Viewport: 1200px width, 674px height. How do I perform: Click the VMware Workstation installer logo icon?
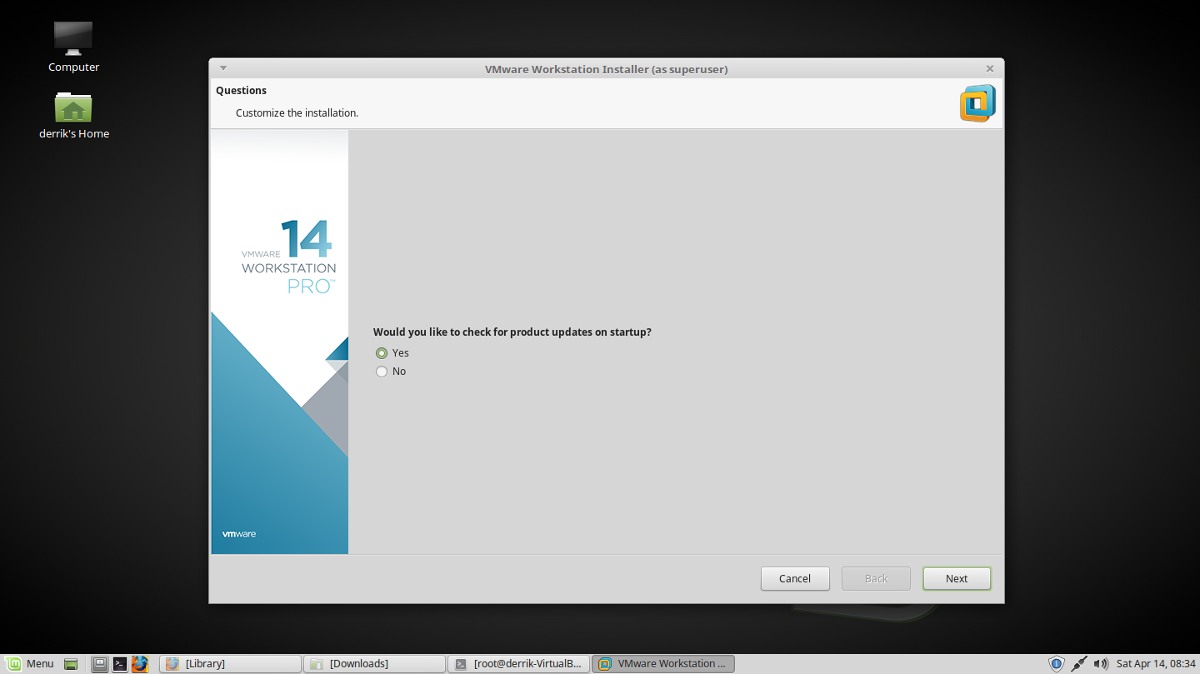977,102
